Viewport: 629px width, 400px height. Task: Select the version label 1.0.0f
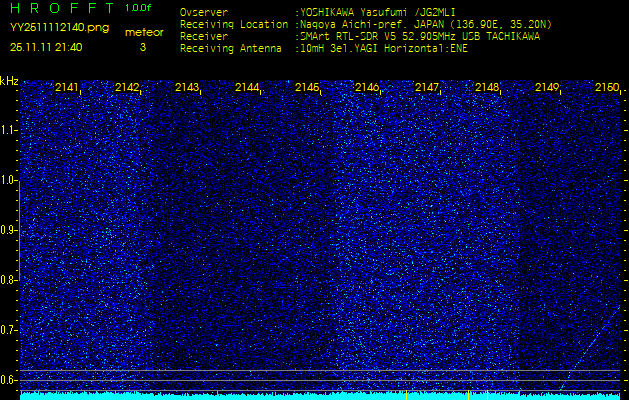coord(138,8)
